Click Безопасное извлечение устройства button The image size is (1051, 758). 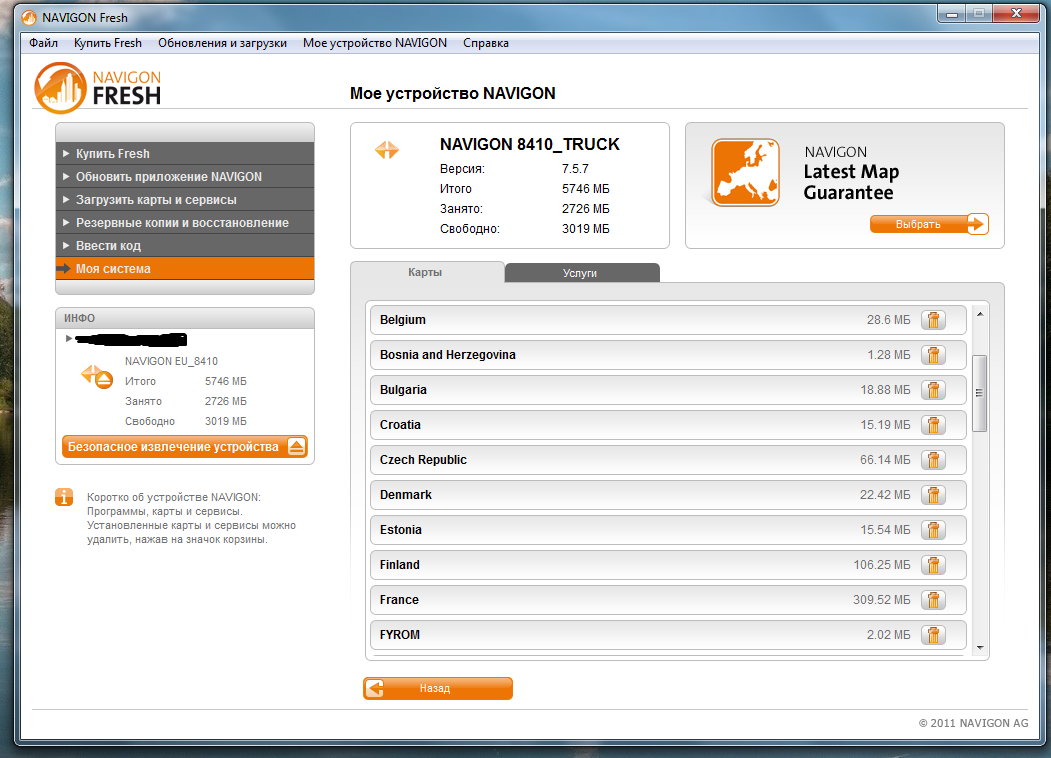point(184,447)
